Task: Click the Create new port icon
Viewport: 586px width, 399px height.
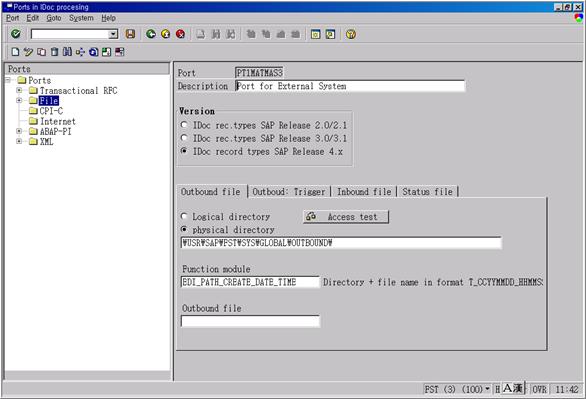Action: point(15,52)
